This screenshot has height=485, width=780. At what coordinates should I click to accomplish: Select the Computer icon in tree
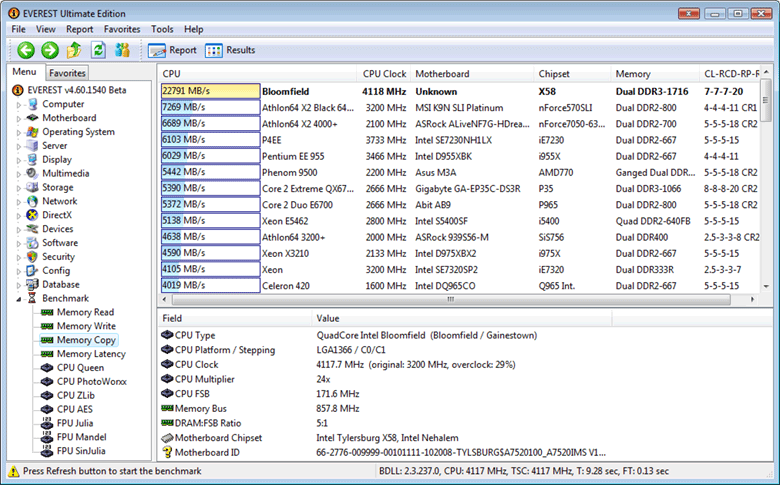click(x=32, y=104)
